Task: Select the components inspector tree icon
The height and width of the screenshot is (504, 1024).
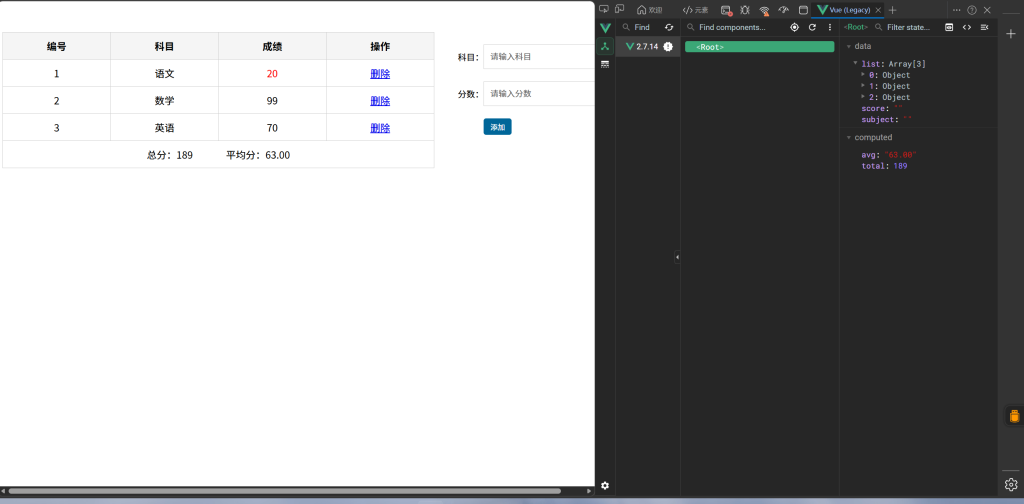Action: [605, 46]
